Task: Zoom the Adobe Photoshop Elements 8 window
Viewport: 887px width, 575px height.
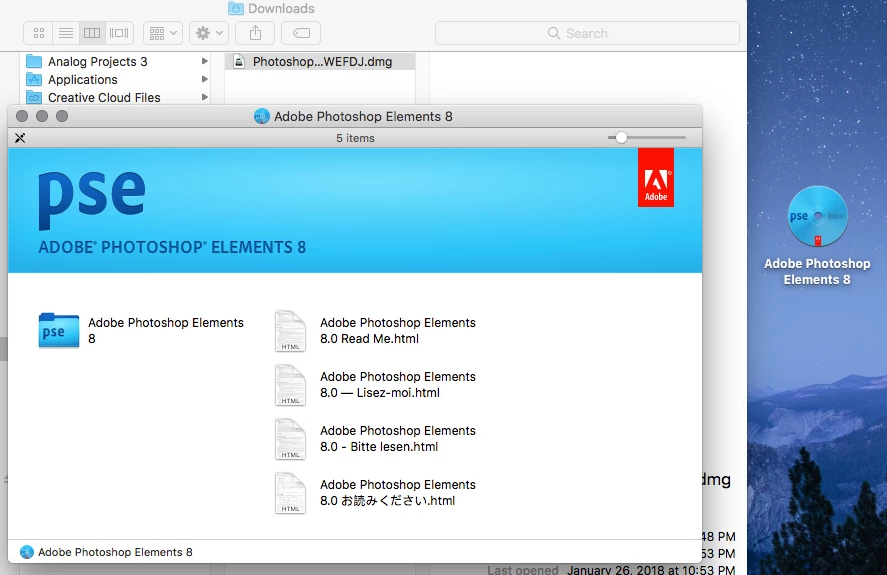Action: point(62,116)
